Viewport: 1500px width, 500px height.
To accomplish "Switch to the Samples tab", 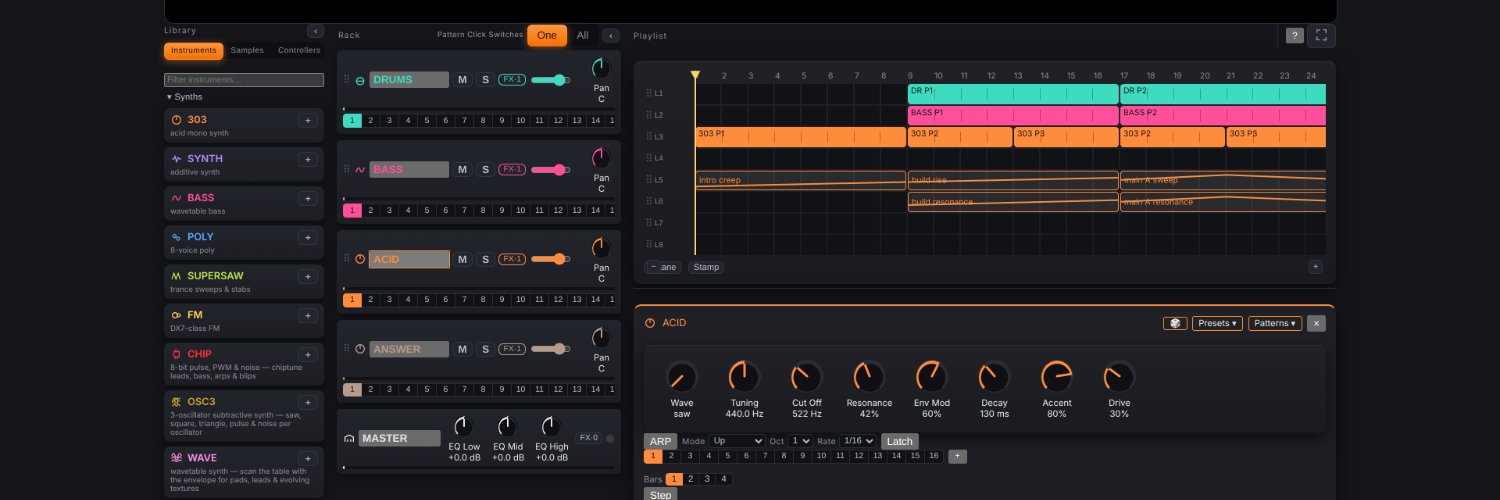I will pyautogui.click(x=247, y=51).
